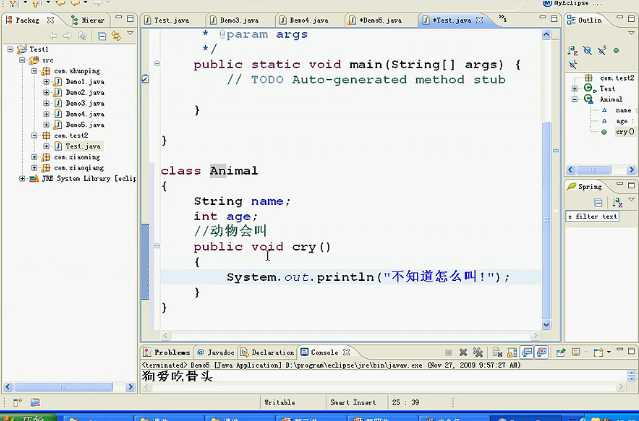Open the Outline view menu triangle
The height and width of the screenshot is (421, 639).
631,33
